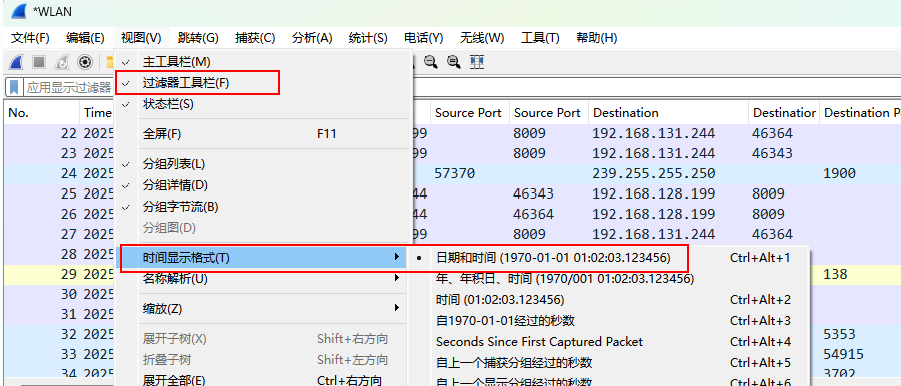
Task: Open 跳转(G) menu
Action: (198, 38)
